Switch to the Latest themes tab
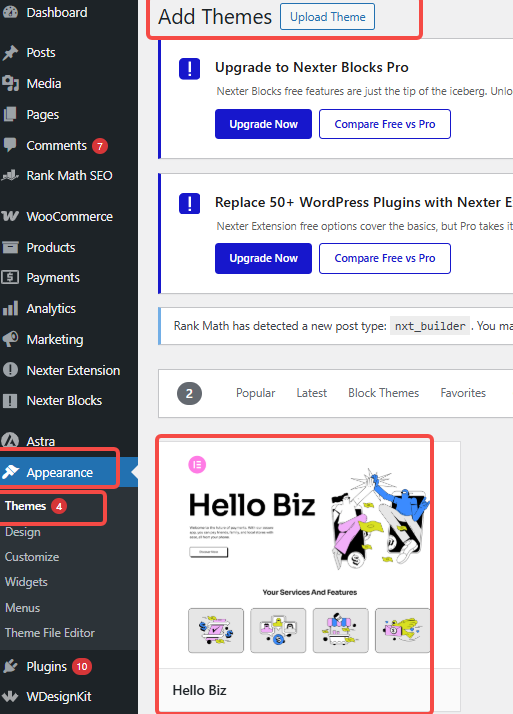 coord(311,393)
